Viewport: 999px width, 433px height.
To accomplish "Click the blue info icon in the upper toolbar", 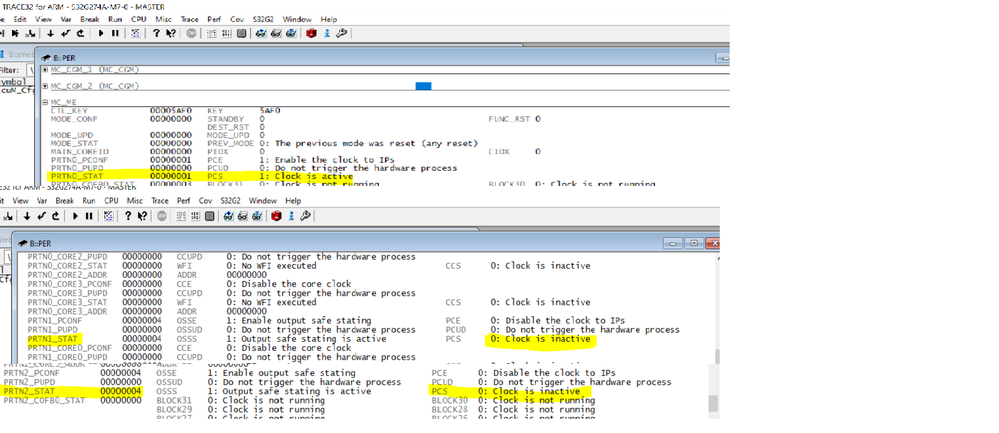I will click(x=326, y=33).
